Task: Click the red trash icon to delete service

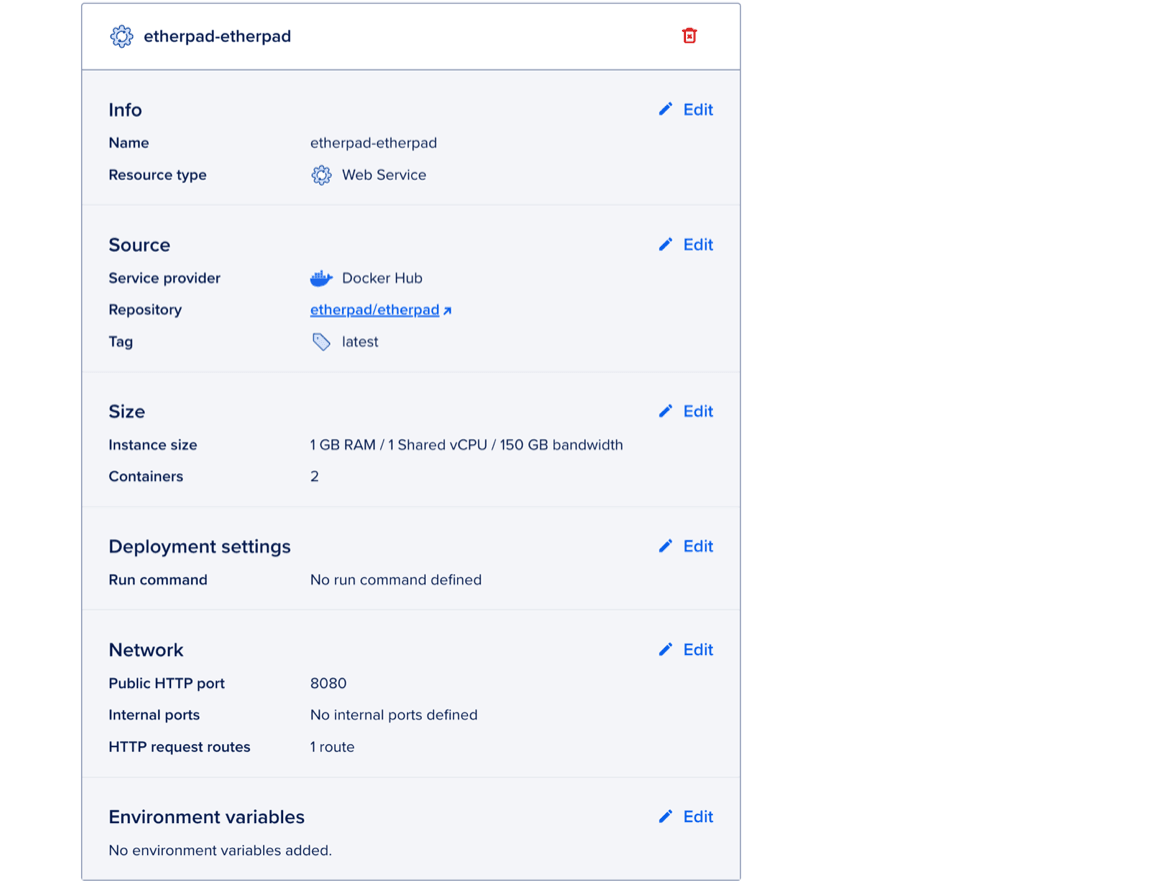Action: (689, 35)
